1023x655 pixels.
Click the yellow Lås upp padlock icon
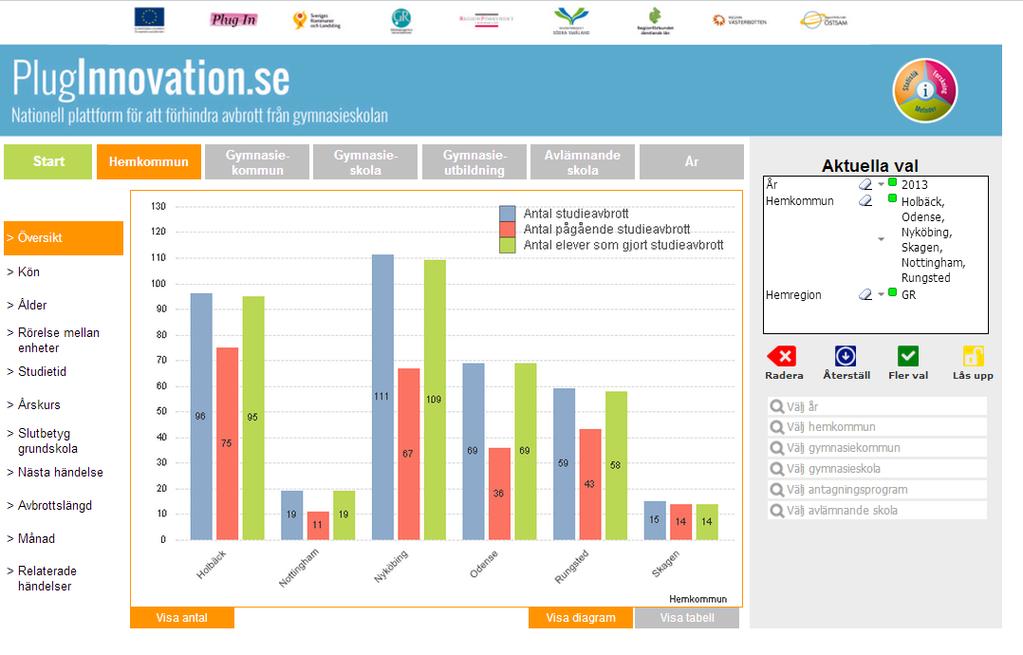pyautogui.click(x=973, y=356)
